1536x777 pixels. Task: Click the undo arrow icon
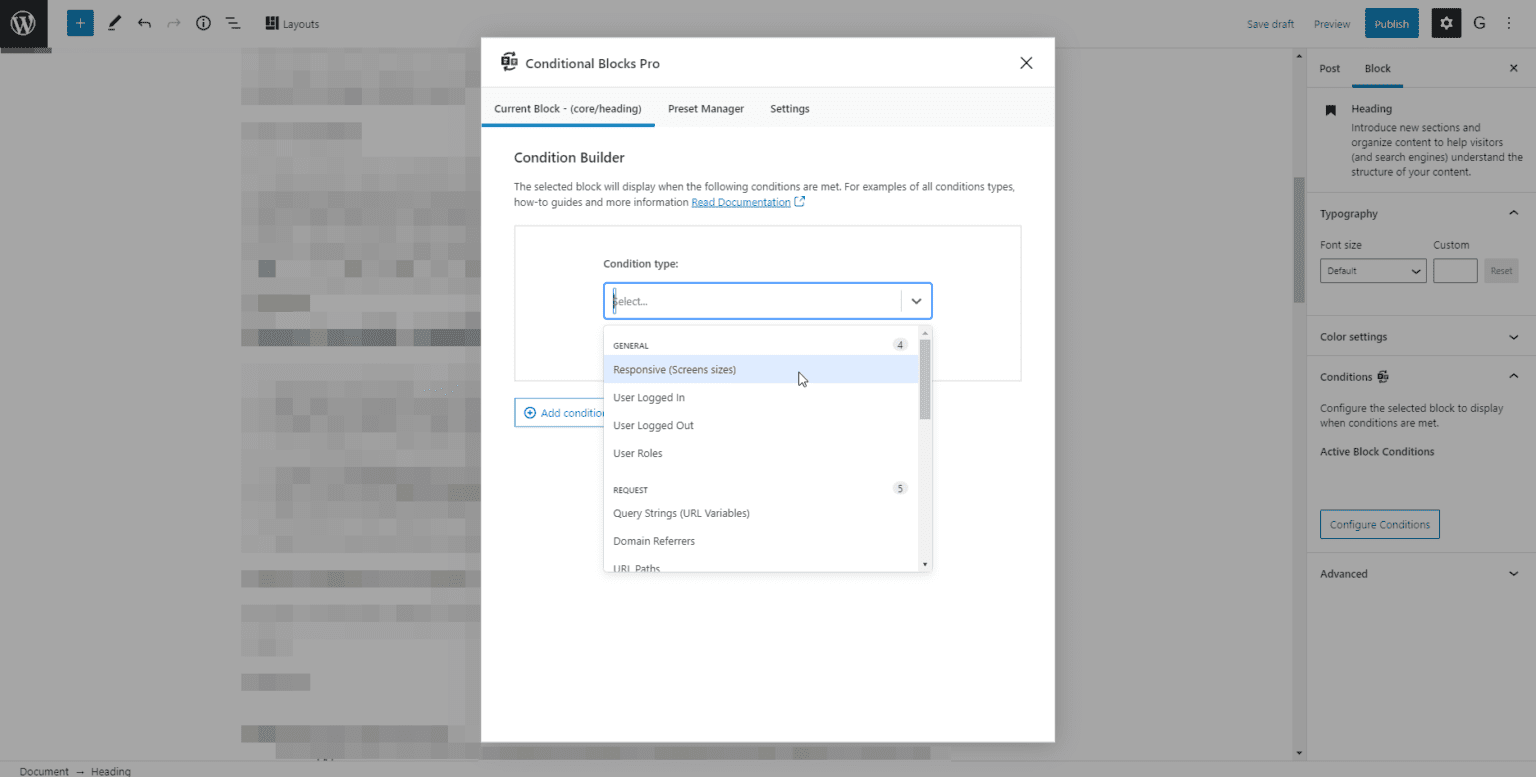point(143,22)
